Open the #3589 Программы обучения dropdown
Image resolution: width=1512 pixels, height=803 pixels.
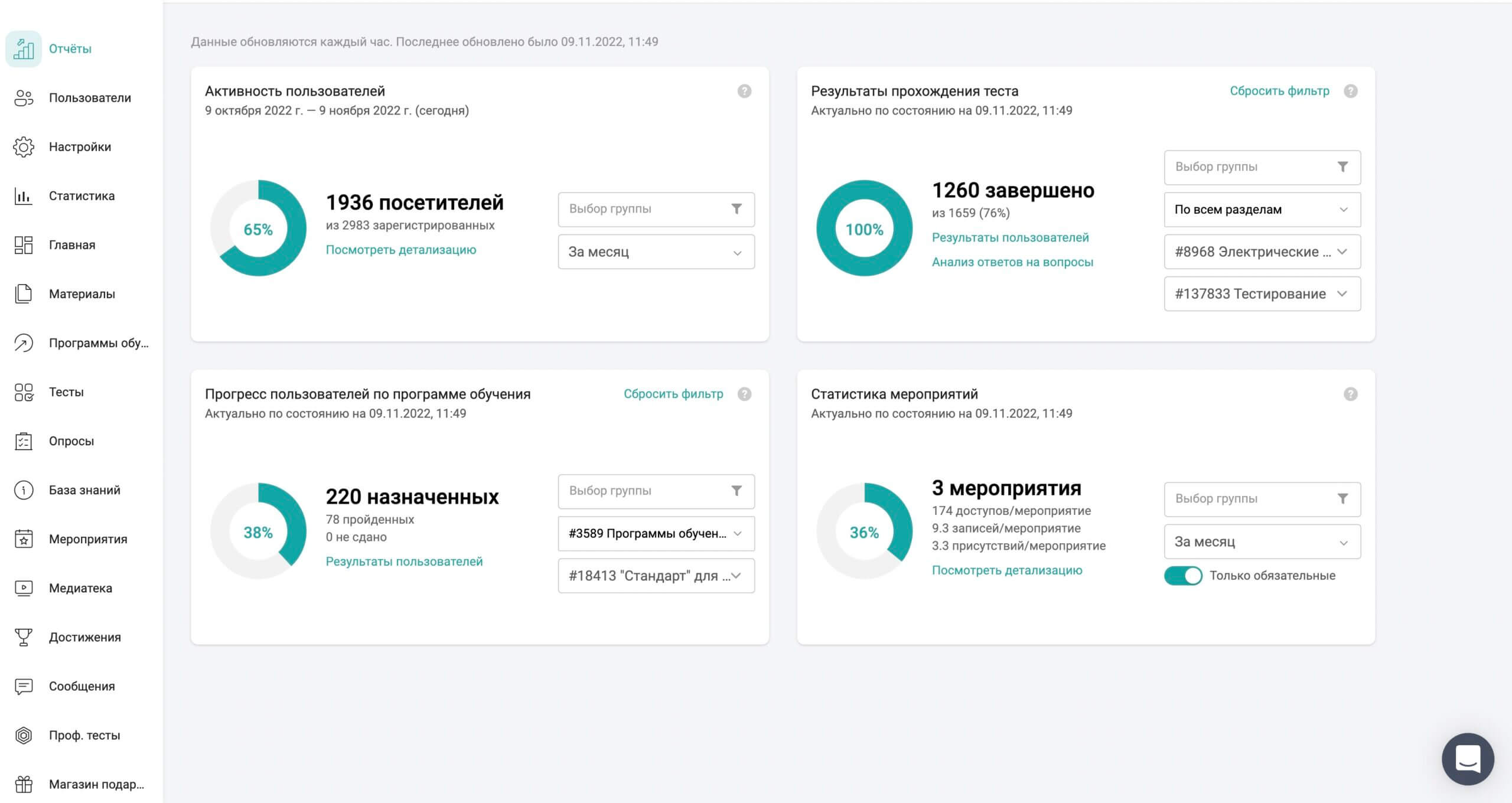tap(656, 534)
